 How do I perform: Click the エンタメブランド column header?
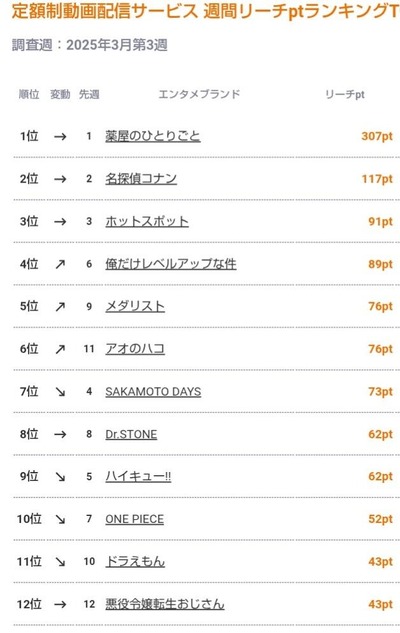(x=199, y=94)
